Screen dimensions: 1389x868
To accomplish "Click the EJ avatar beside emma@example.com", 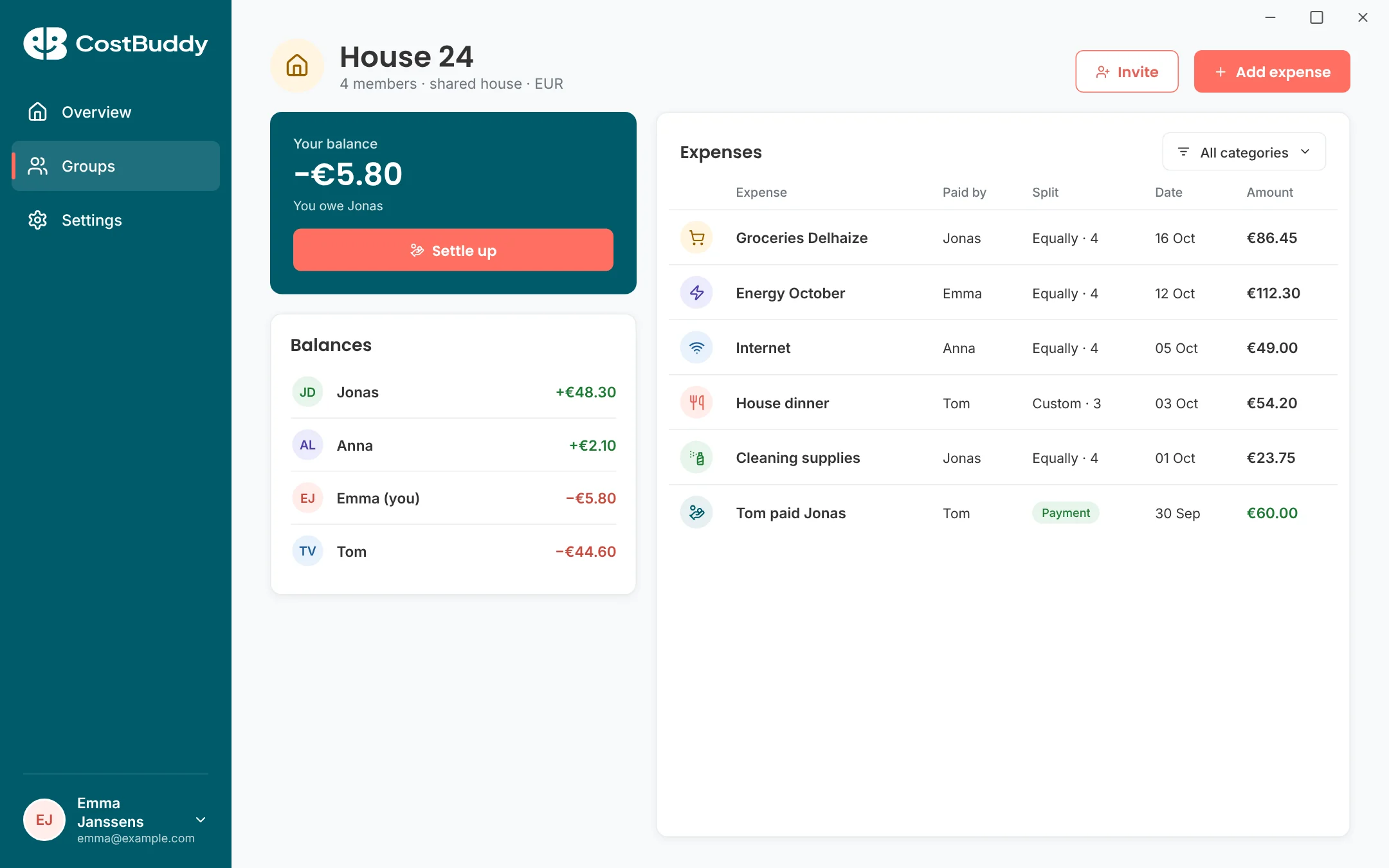I will [x=44, y=820].
